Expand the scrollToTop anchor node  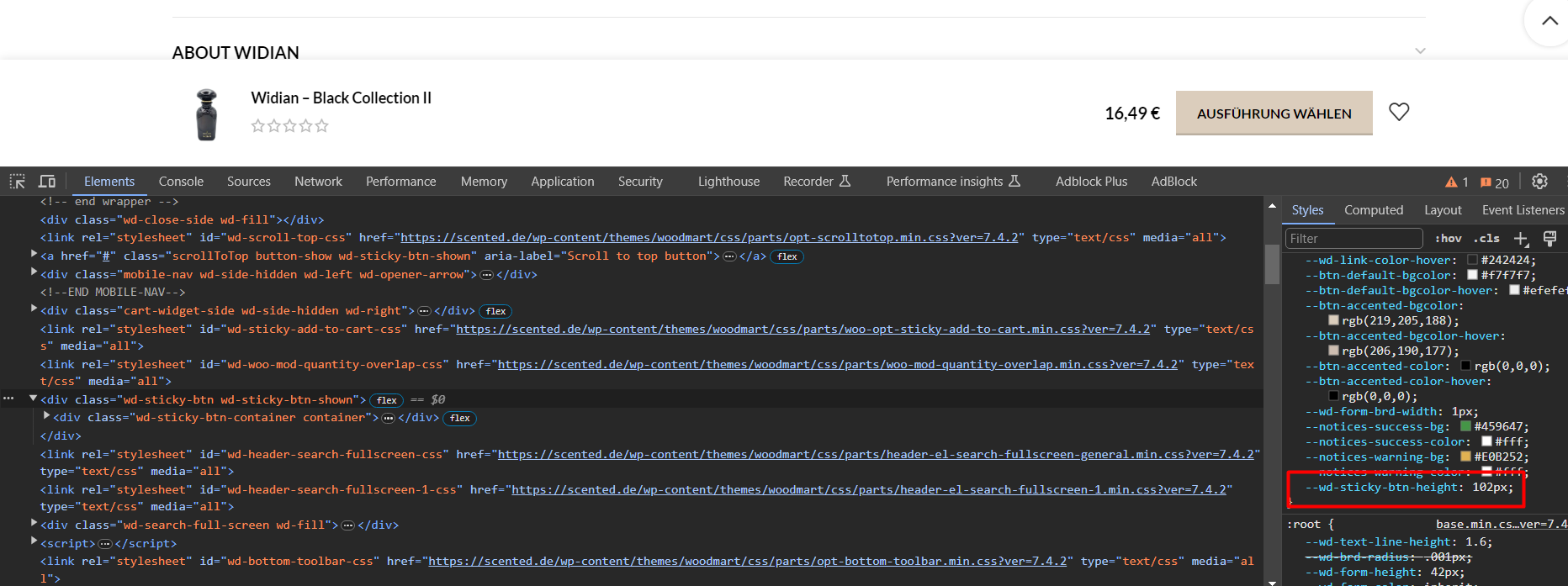(34, 254)
